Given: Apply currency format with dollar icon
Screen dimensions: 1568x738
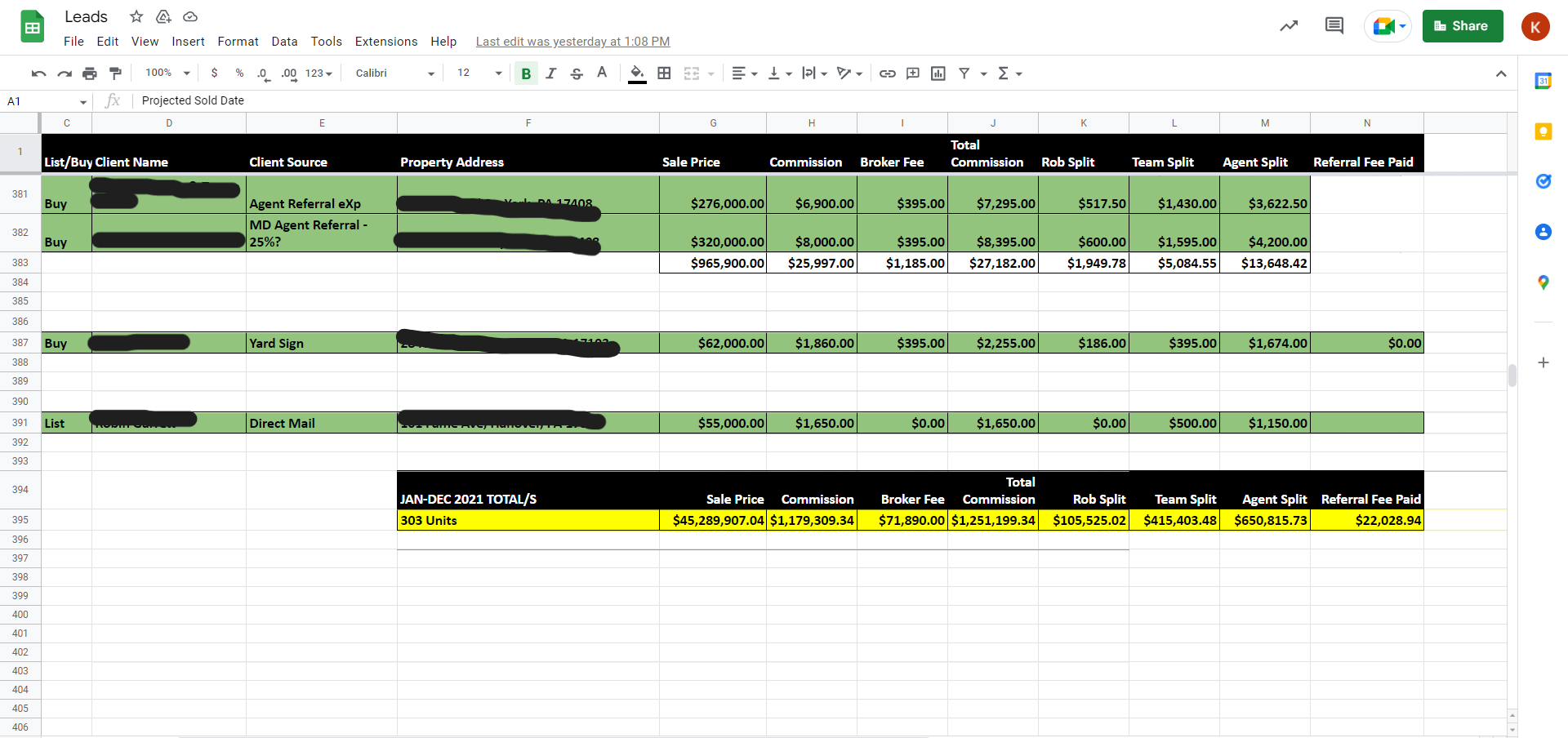Looking at the screenshot, I should (214, 73).
